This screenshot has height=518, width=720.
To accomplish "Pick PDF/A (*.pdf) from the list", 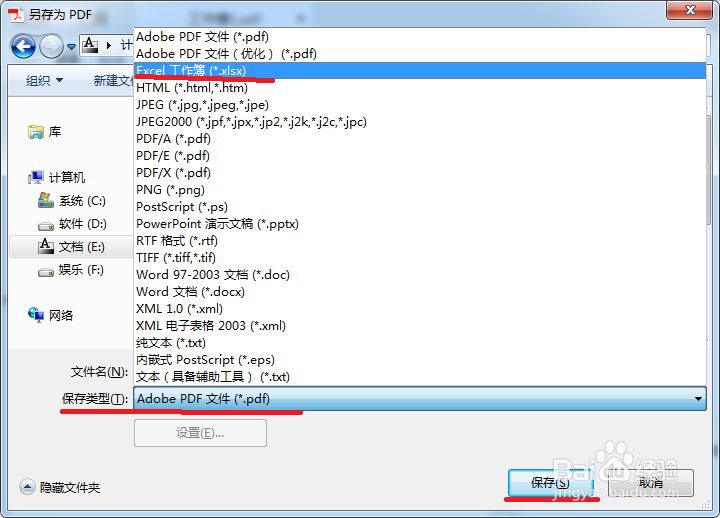I will (x=420, y=139).
